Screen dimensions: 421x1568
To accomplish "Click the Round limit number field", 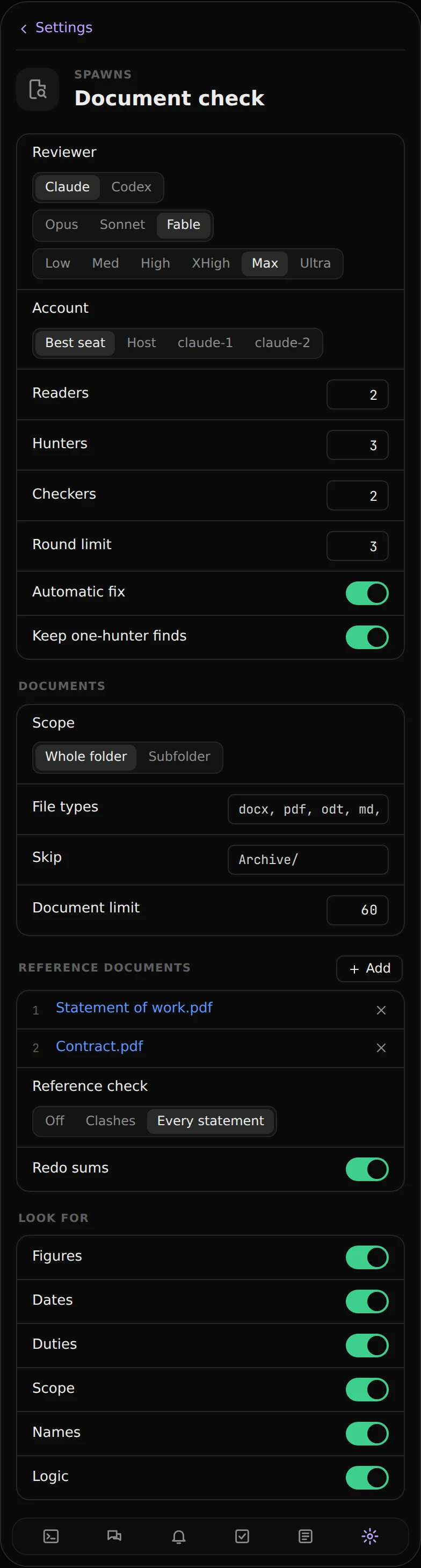I will tap(358, 546).
